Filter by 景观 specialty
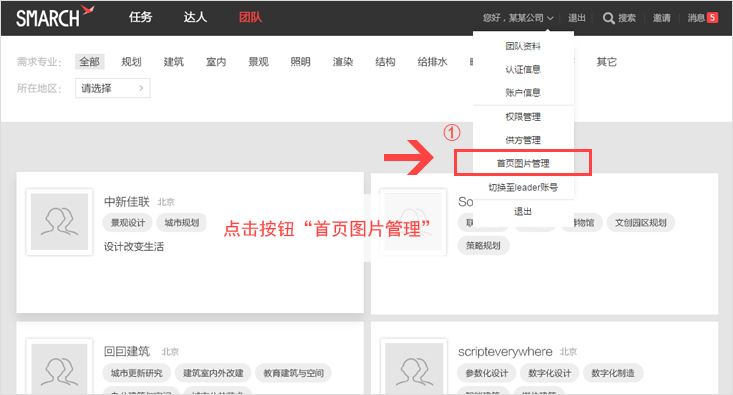 (259, 62)
